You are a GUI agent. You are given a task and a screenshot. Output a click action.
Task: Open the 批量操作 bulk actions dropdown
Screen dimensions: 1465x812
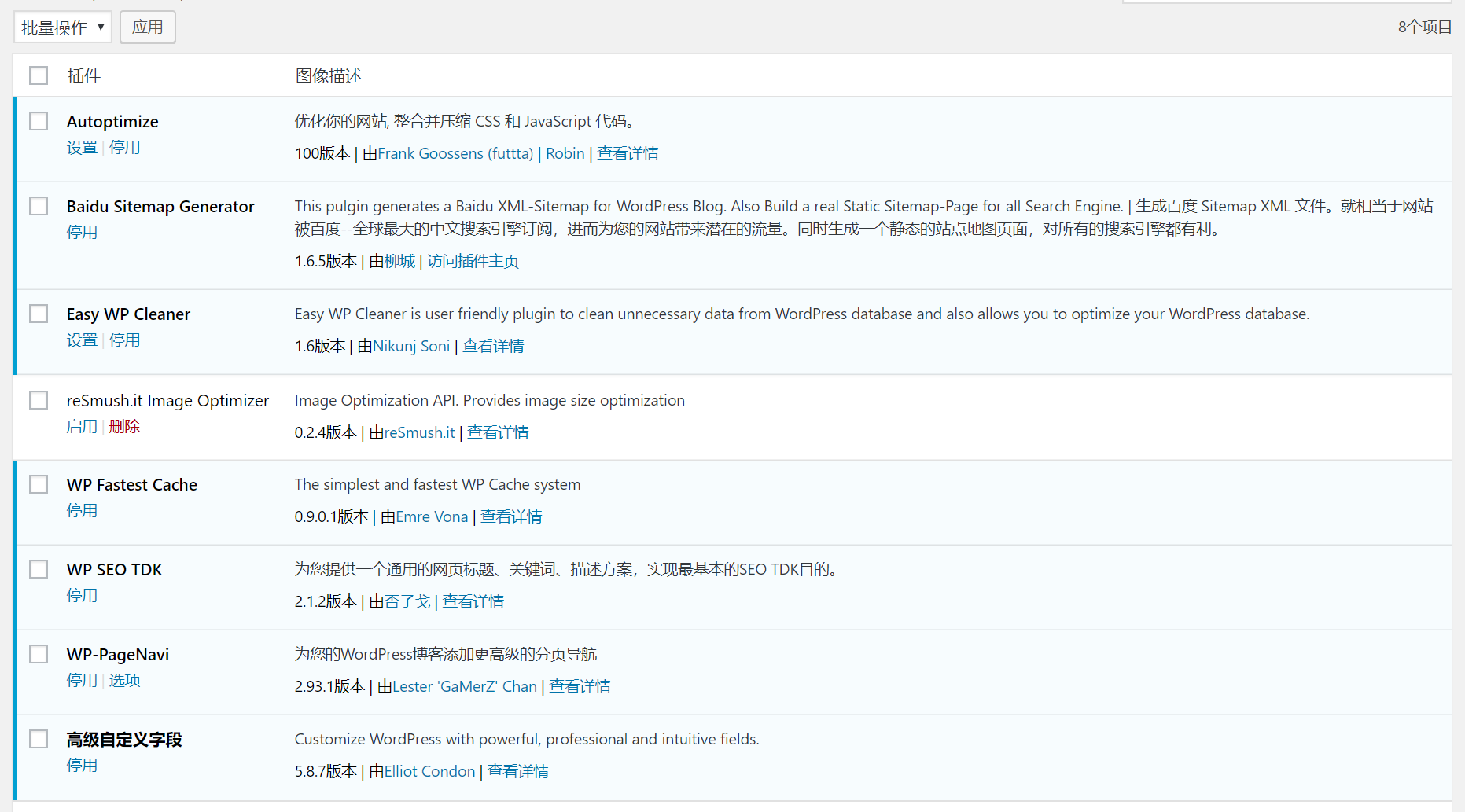point(63,28)
